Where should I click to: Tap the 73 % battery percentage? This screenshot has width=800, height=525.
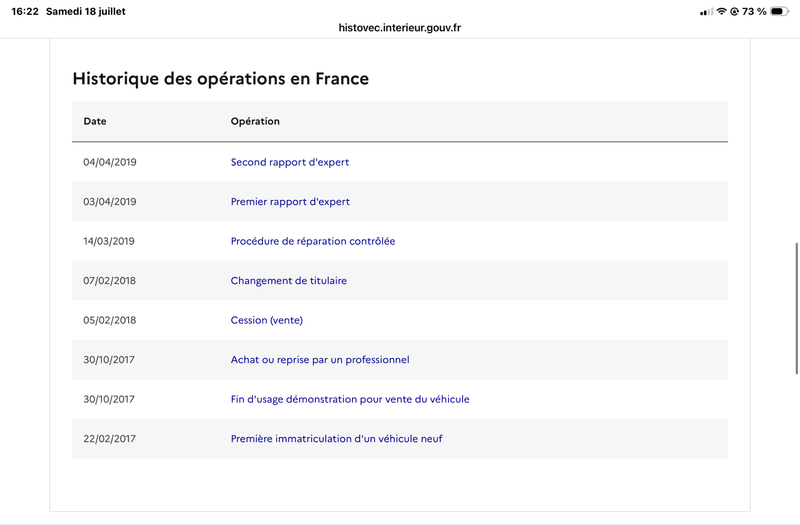click(x=754, y=11)
